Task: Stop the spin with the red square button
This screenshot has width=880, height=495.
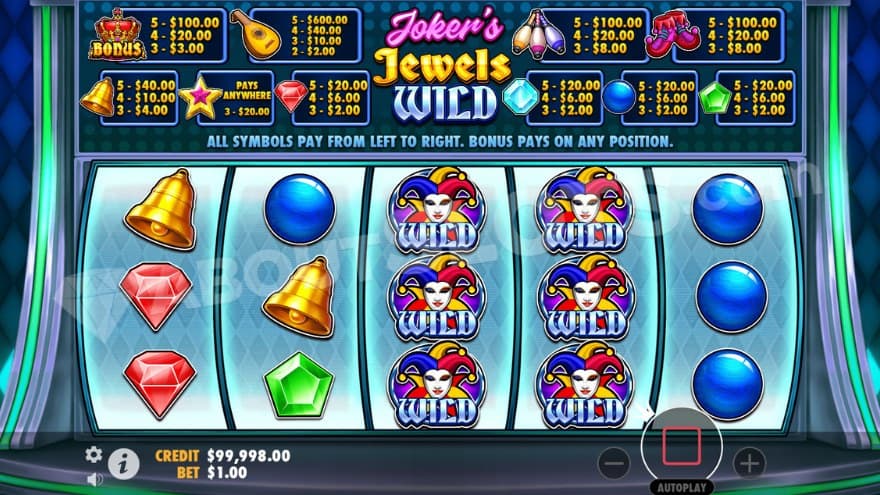Action: [x=681, y=446]
